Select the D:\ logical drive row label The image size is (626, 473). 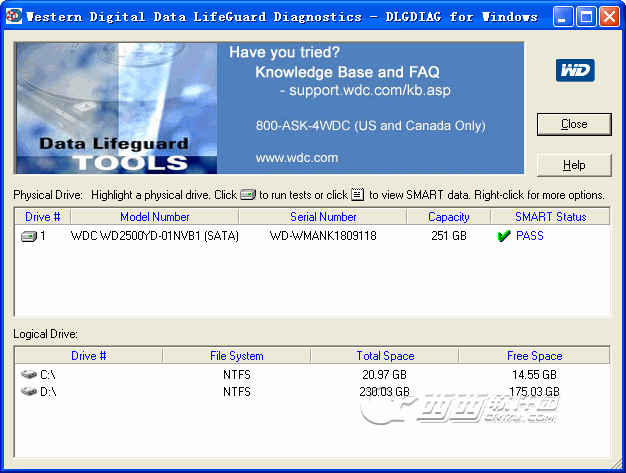(x=48, y=392)
